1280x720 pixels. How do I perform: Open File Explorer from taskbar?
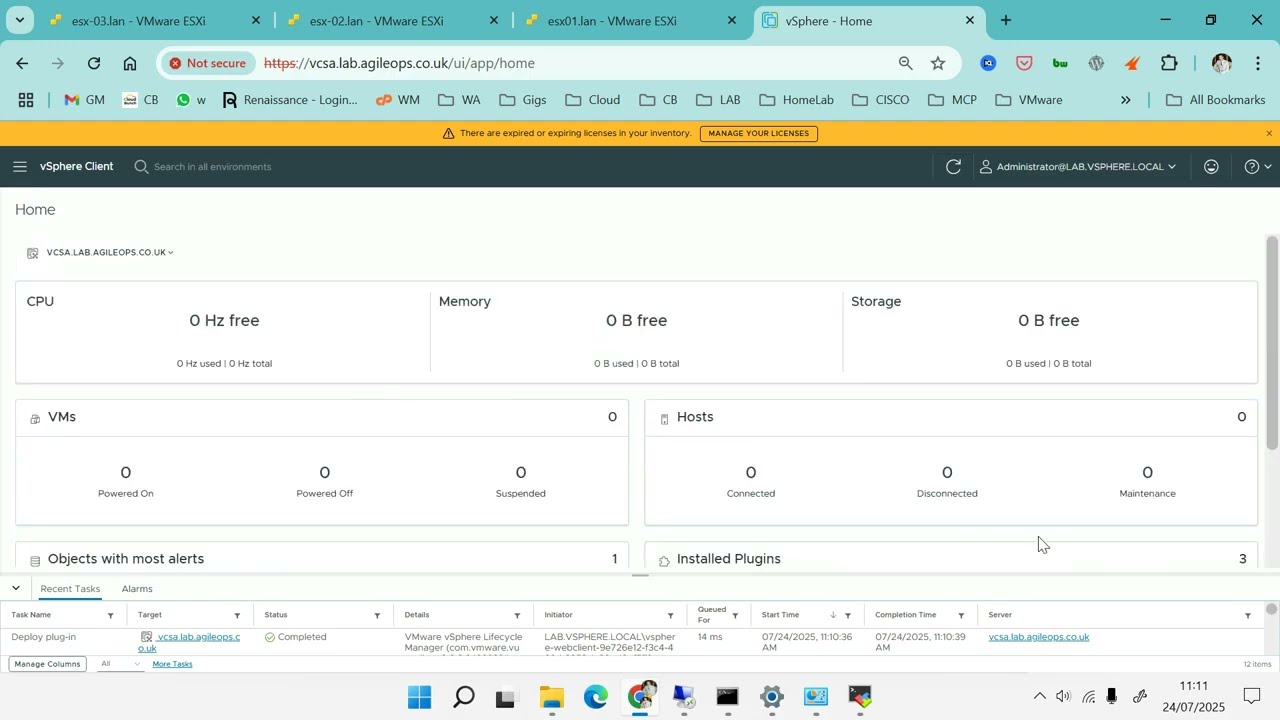click(552, 697)
